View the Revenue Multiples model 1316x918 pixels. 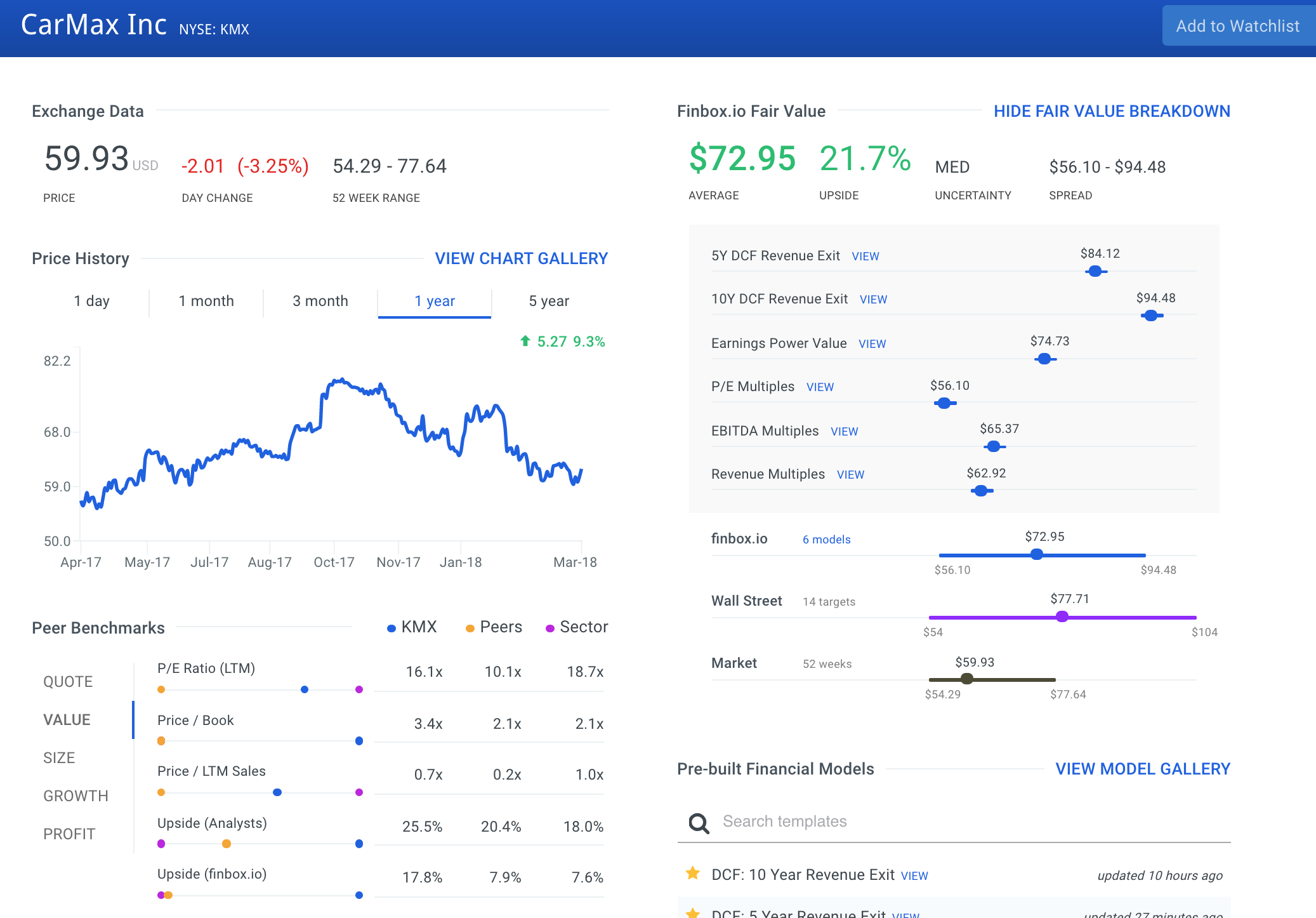point(850,475)
